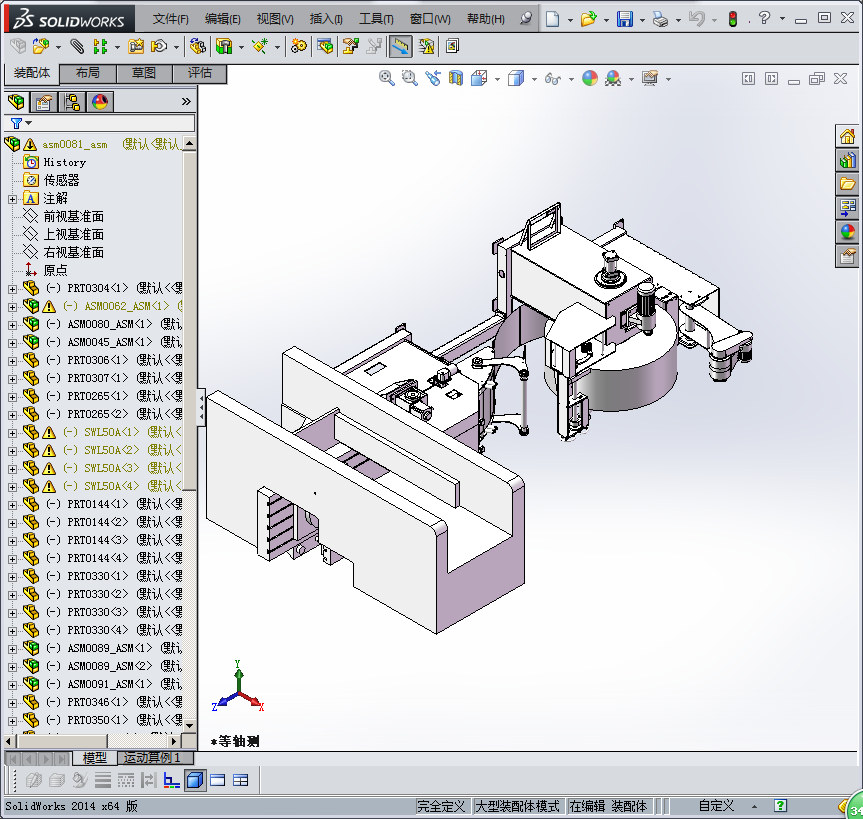Click the Mate paperclip icon
The image size is (863, 819).
pos(77,46)
